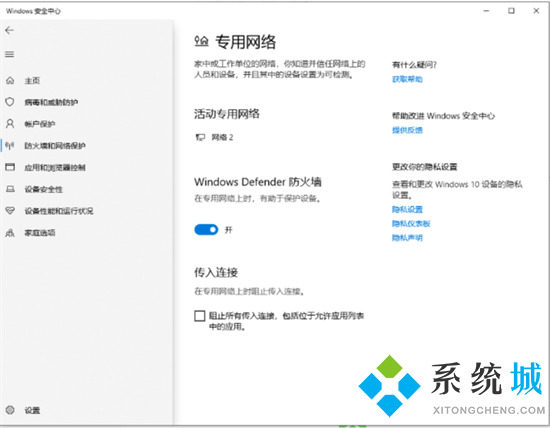
Task: Select firewall and network protection icon
Action: (x=10, y=145)
